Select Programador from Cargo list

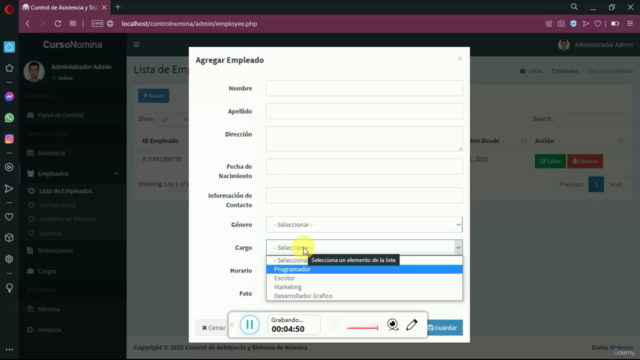point(364,269)
